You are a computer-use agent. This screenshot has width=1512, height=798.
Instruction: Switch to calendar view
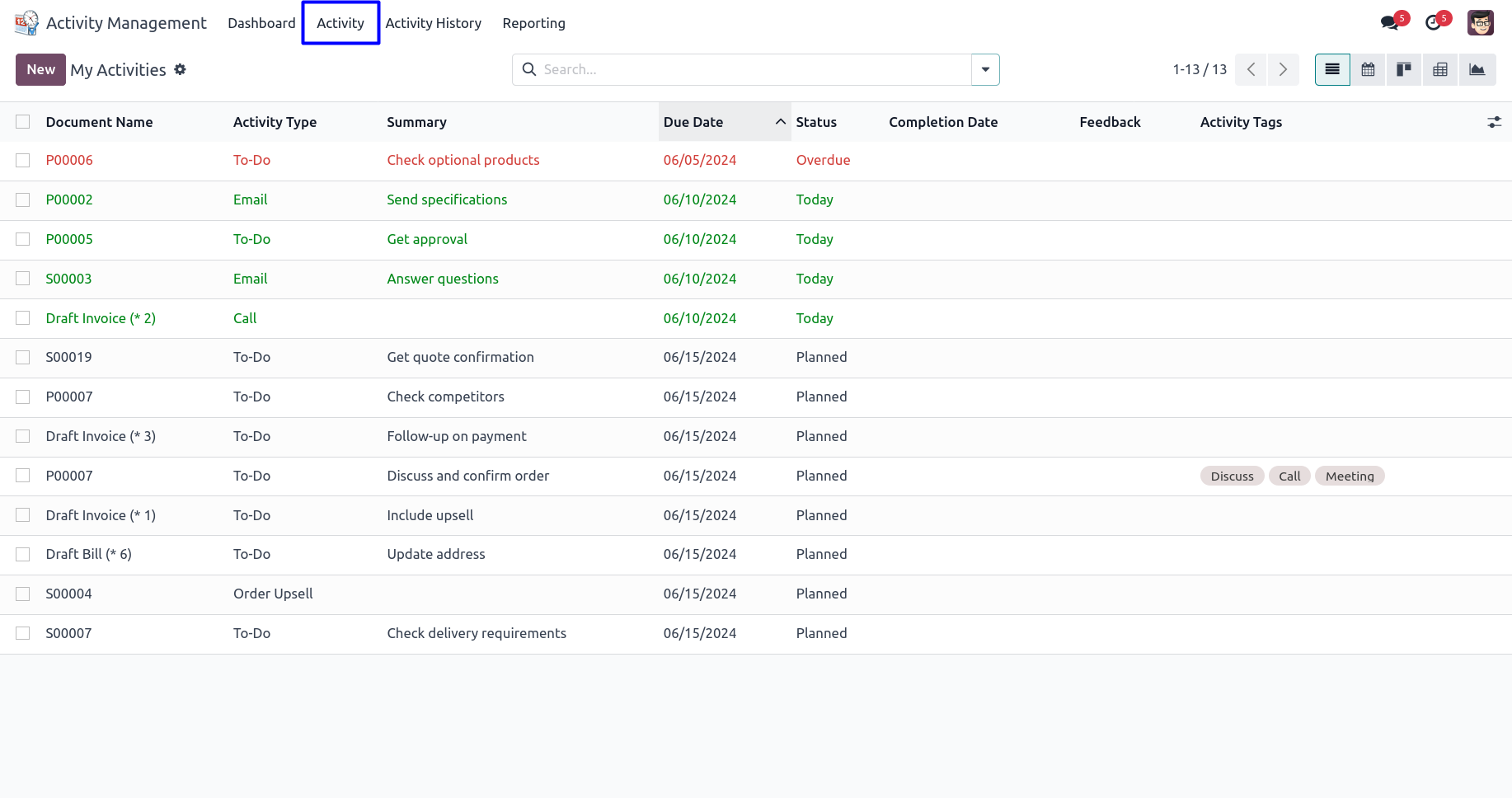(x=1368, y=70)
